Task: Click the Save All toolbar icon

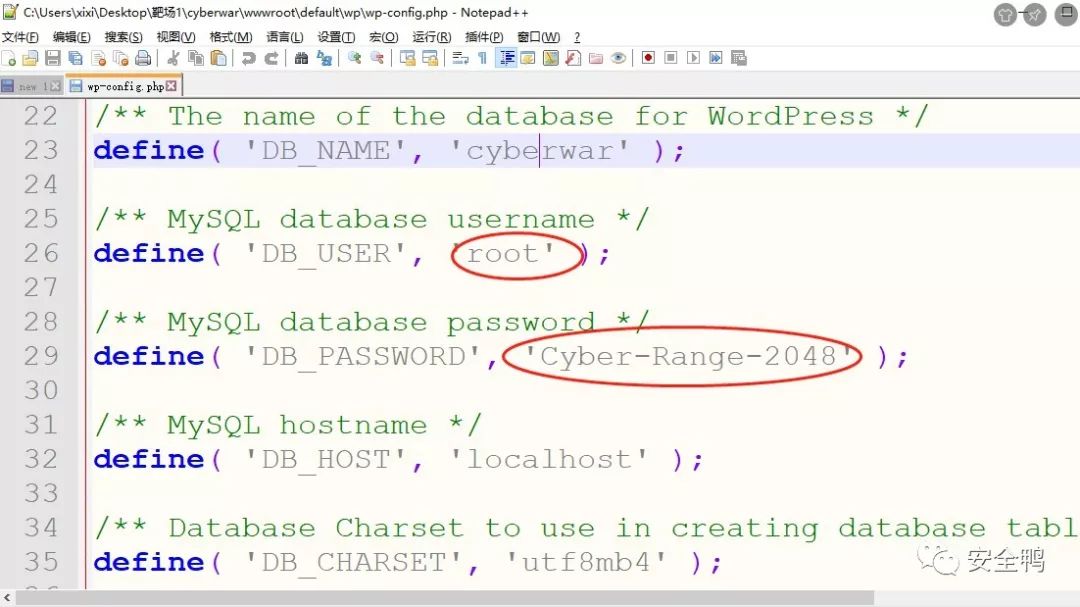Action: (75, 59)
